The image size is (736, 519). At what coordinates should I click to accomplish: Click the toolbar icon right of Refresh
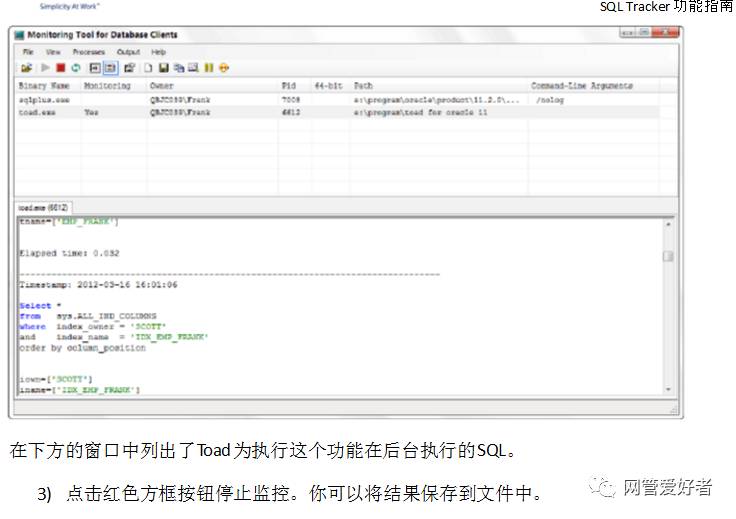95,68
